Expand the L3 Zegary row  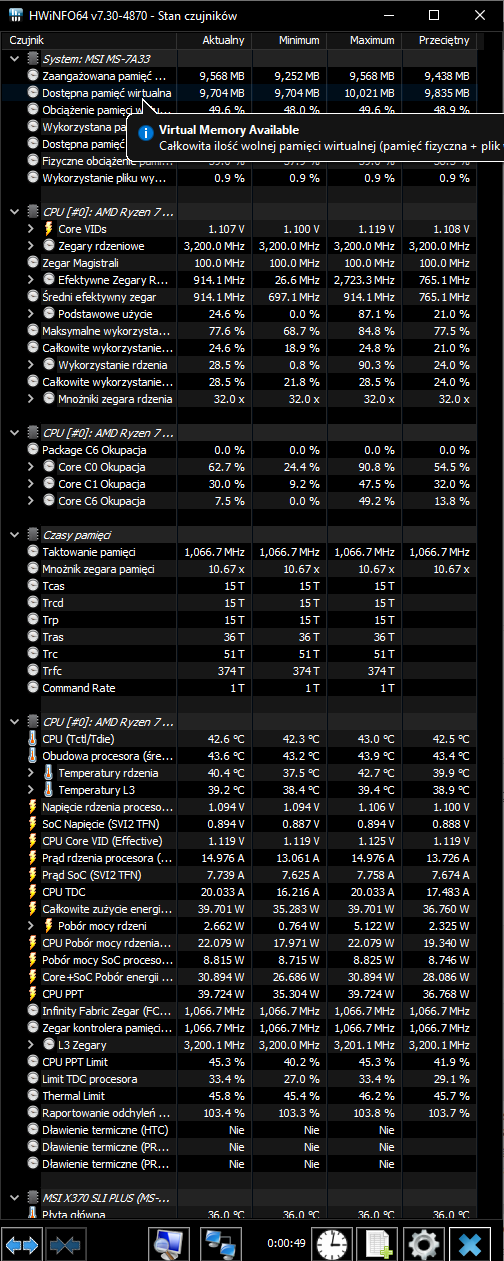click(x=31, y=1044)
